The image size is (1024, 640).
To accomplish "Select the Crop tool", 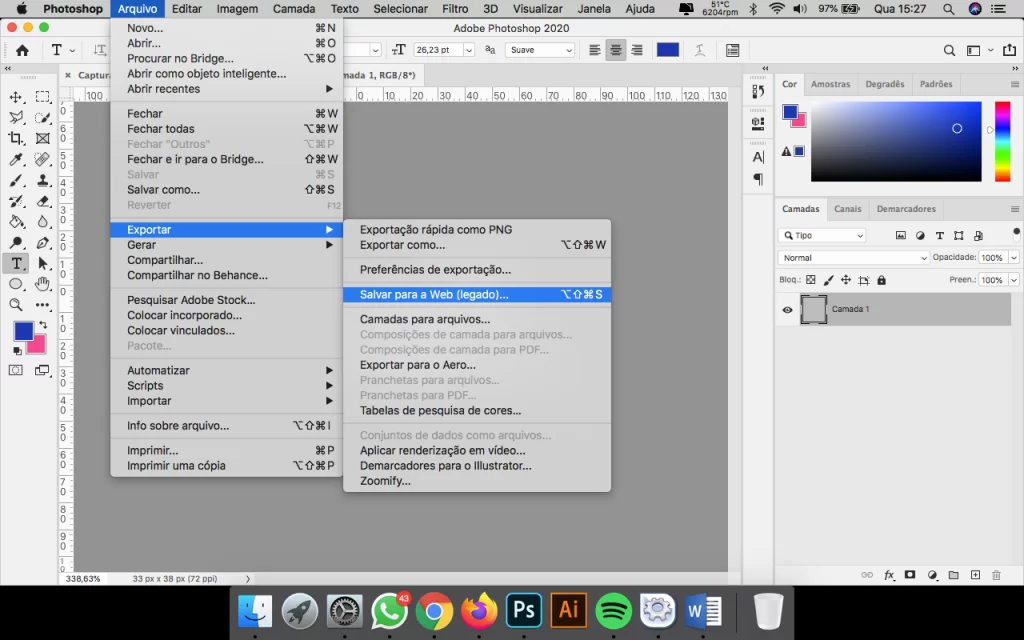I will point(16,138).
